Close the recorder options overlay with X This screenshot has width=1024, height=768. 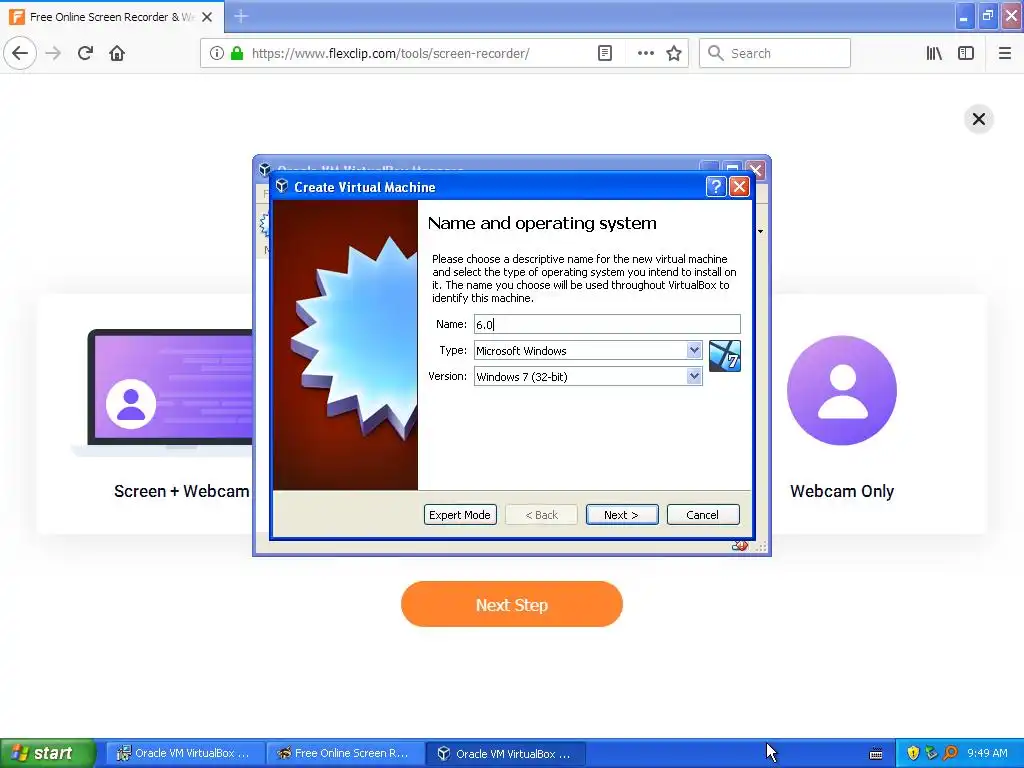coord(978,119)
